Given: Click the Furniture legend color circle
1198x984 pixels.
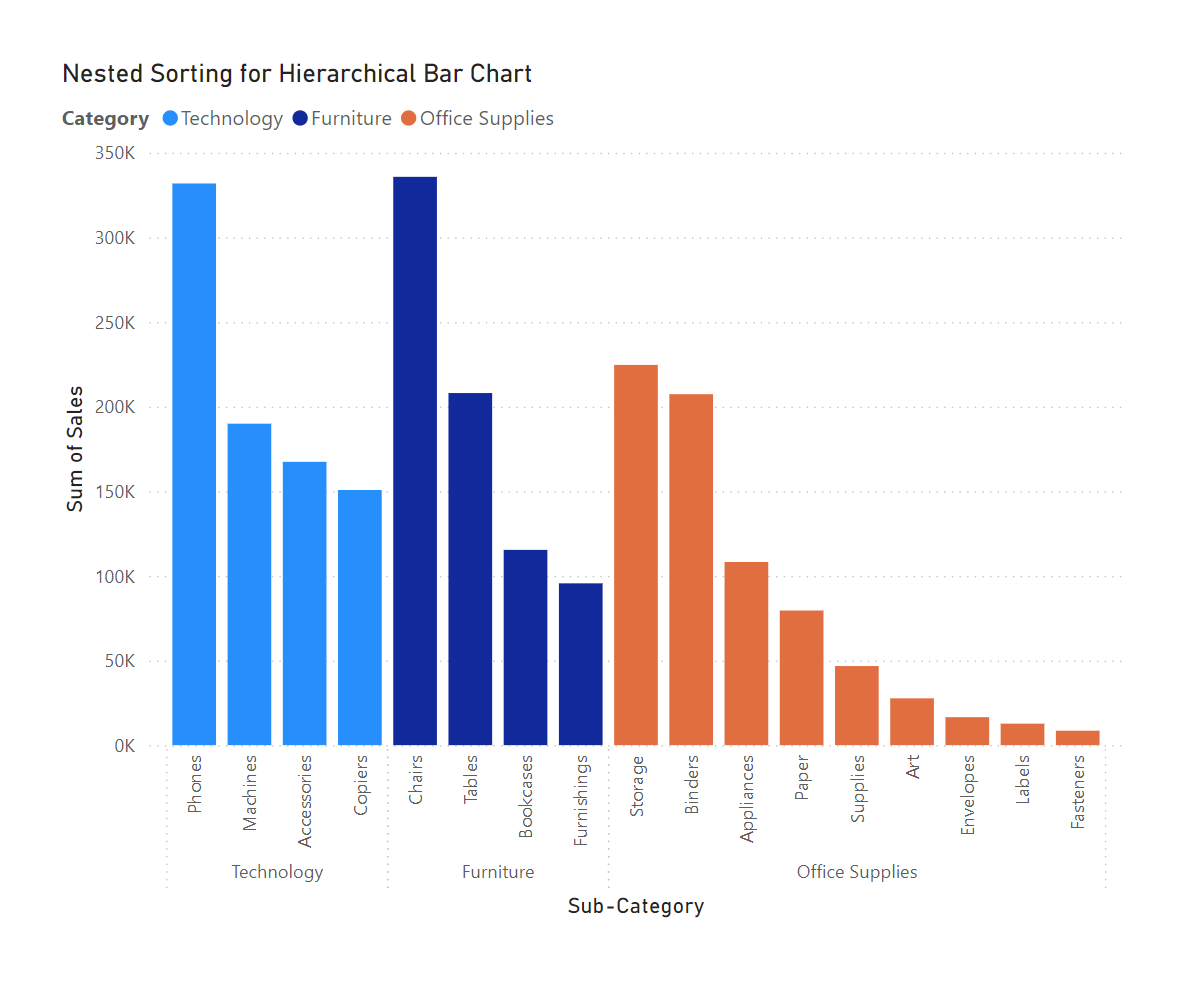Looking at the screenshot, I should tap(300, 119).
